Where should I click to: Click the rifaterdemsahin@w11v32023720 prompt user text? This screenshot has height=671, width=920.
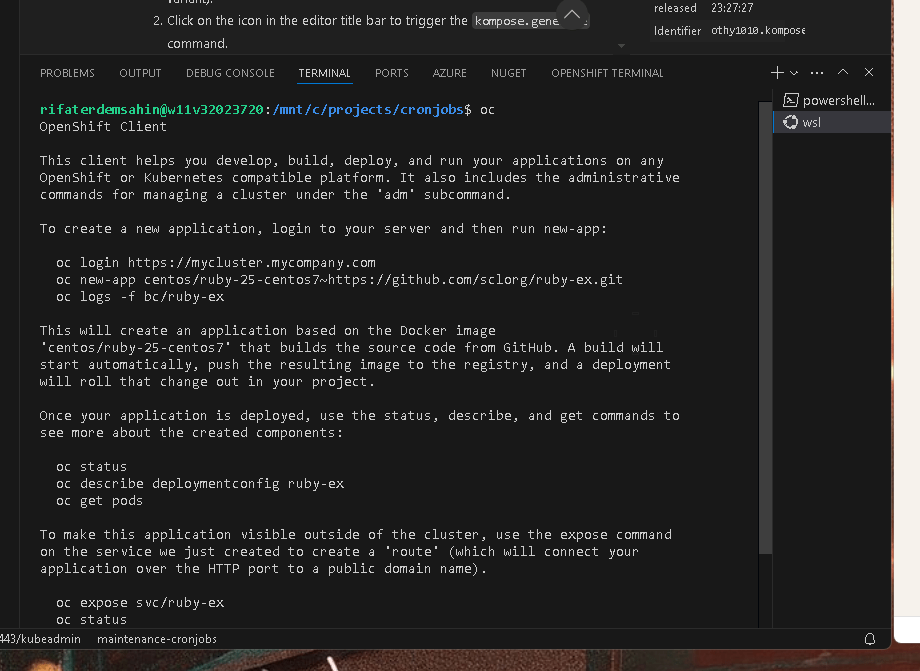tap(151, 110)
